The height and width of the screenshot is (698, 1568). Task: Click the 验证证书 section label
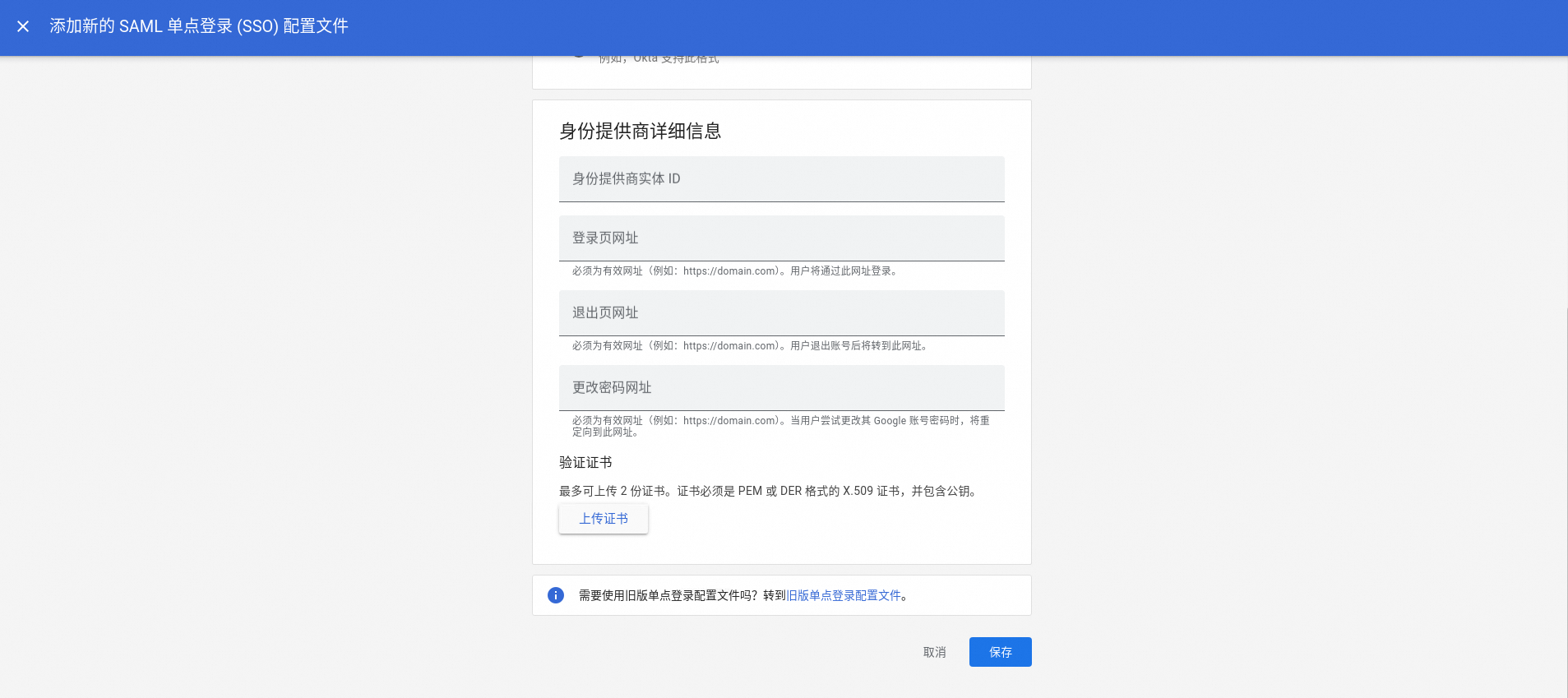[x=585, y=462]
